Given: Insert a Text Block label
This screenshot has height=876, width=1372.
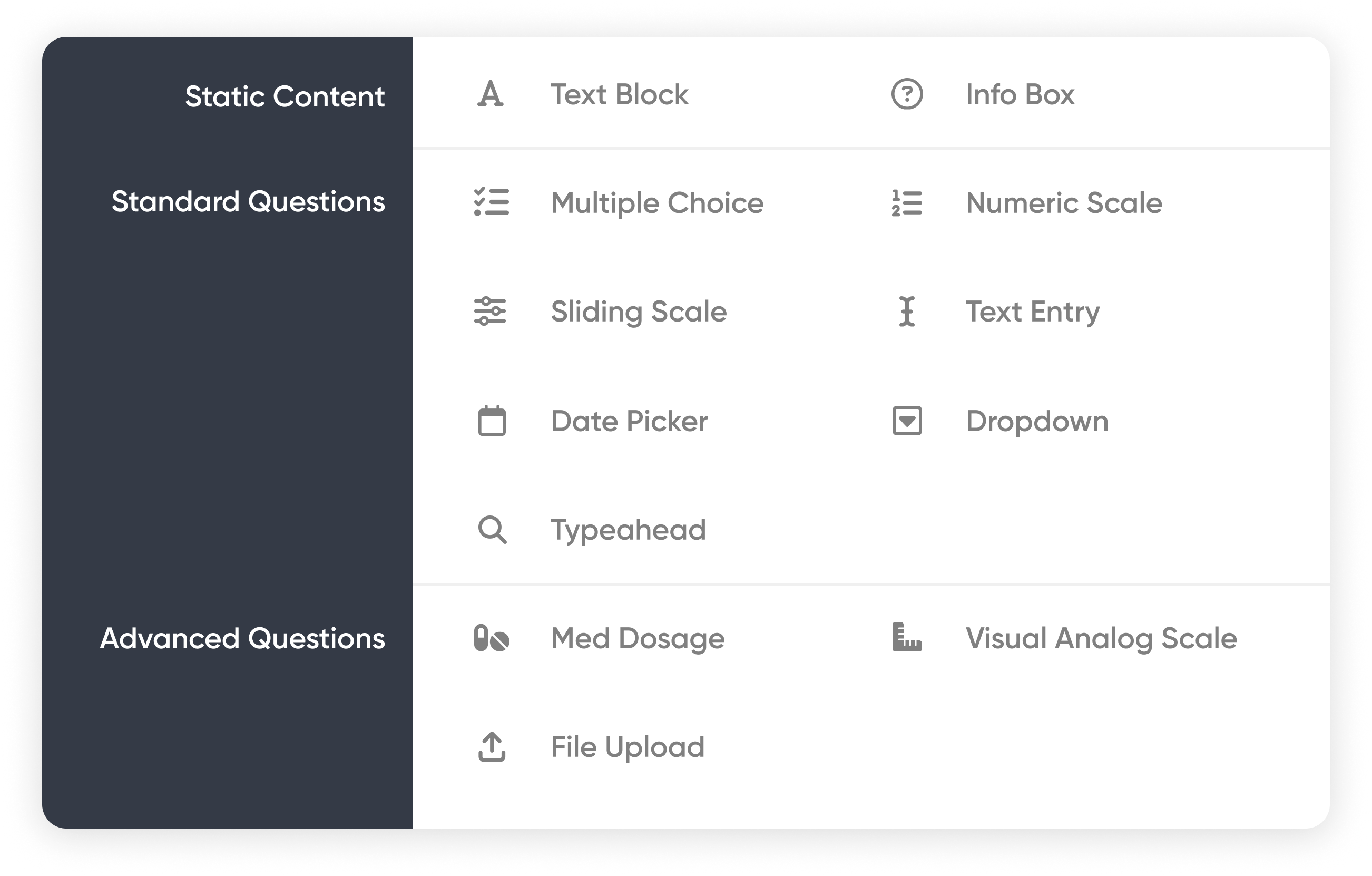Looking at the screenshot, I should coord(619,95).
